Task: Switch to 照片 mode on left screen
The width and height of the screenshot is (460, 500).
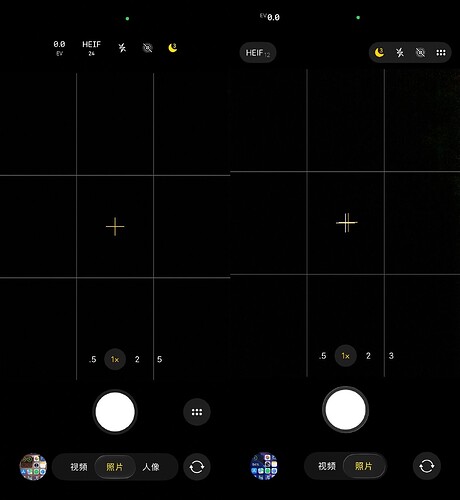Action: pyautogui.click(x=115, y=467)
